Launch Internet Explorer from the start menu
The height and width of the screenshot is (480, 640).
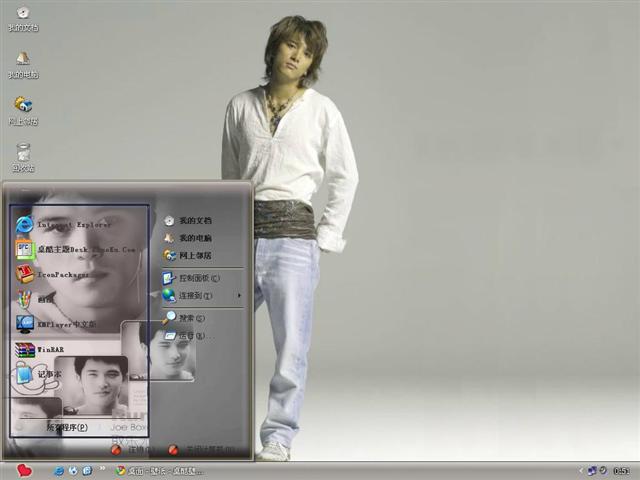click(63, 224)
